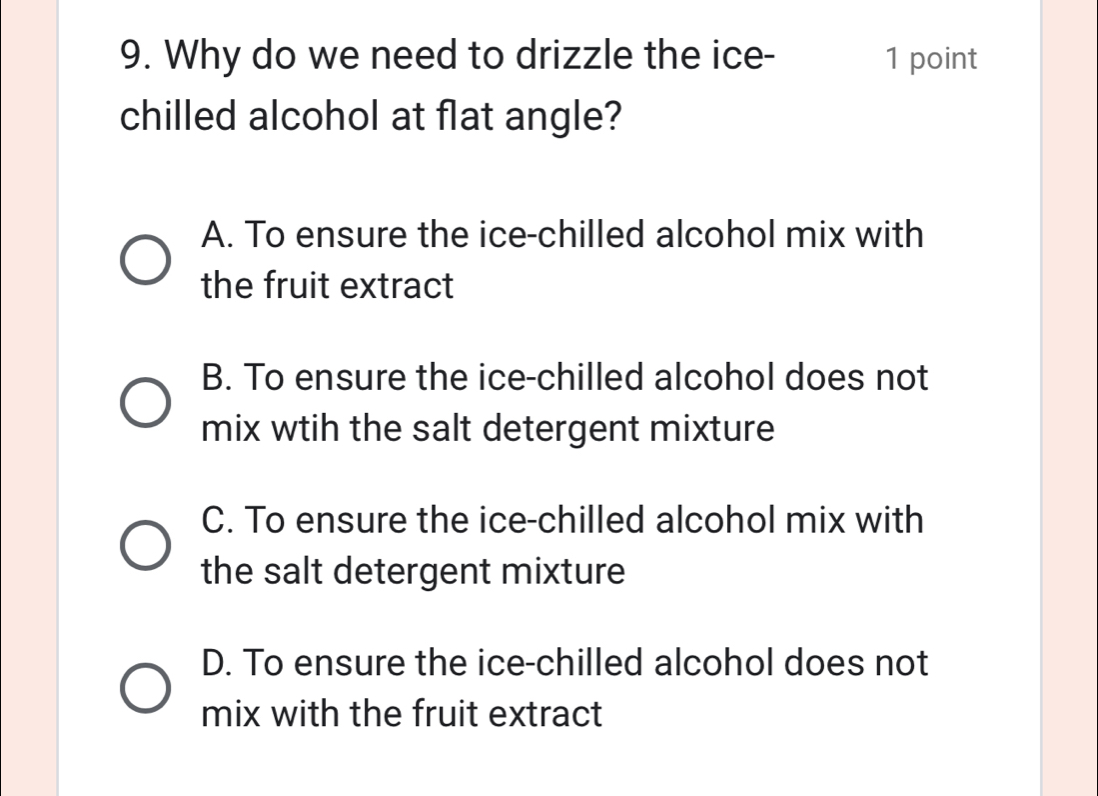Click the pink margin left of the question card
The width and height of the screenshot is (1098, 796).
click(x=29, y=398)
